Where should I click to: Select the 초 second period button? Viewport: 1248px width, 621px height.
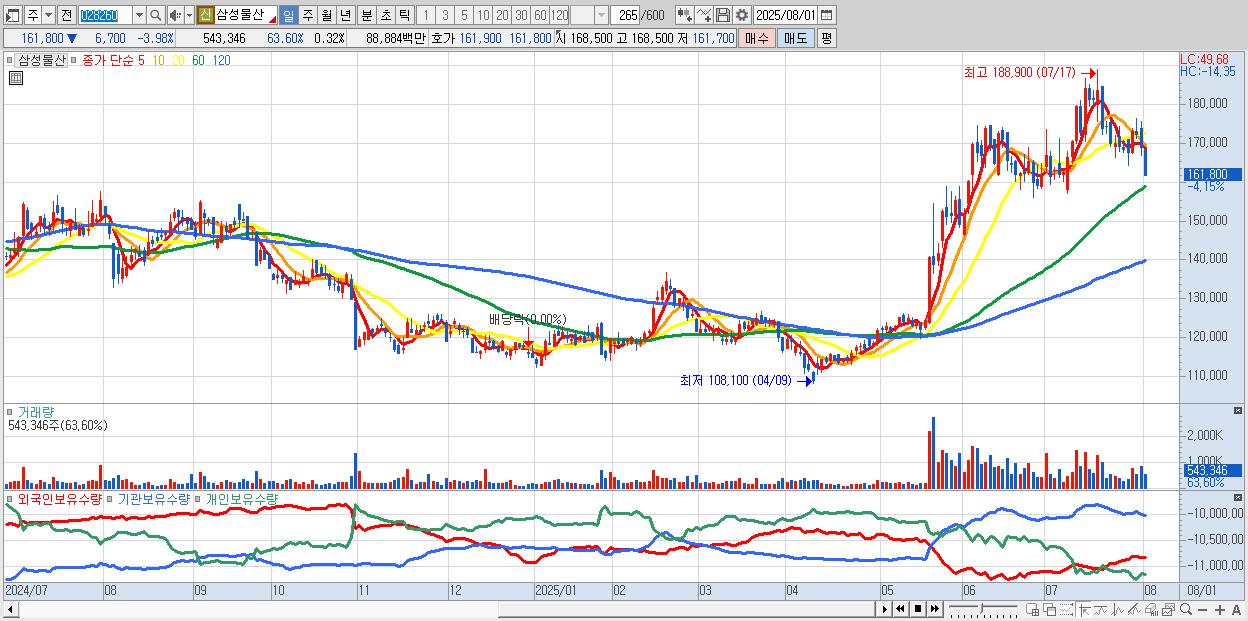(386, 15)
